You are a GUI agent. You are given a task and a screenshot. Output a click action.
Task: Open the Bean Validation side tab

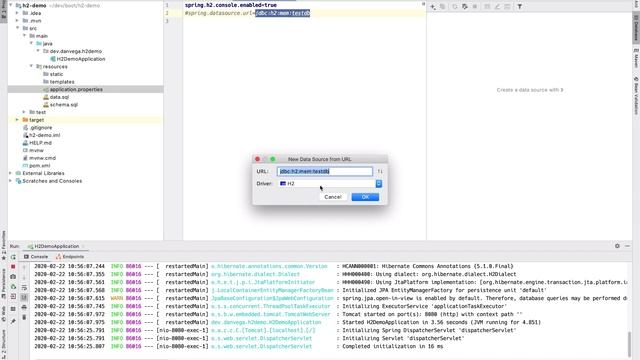[x=636, y=96]
